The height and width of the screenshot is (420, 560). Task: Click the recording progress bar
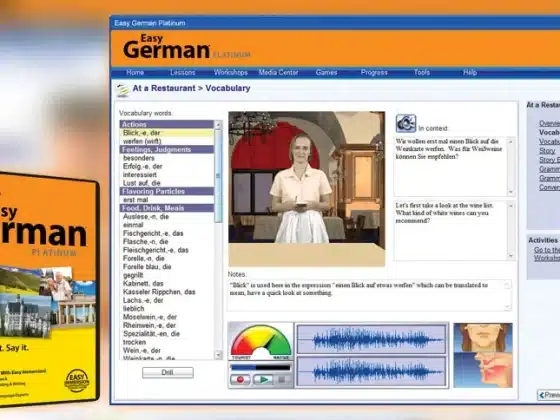pyautogui.click(x=261, y=367)
